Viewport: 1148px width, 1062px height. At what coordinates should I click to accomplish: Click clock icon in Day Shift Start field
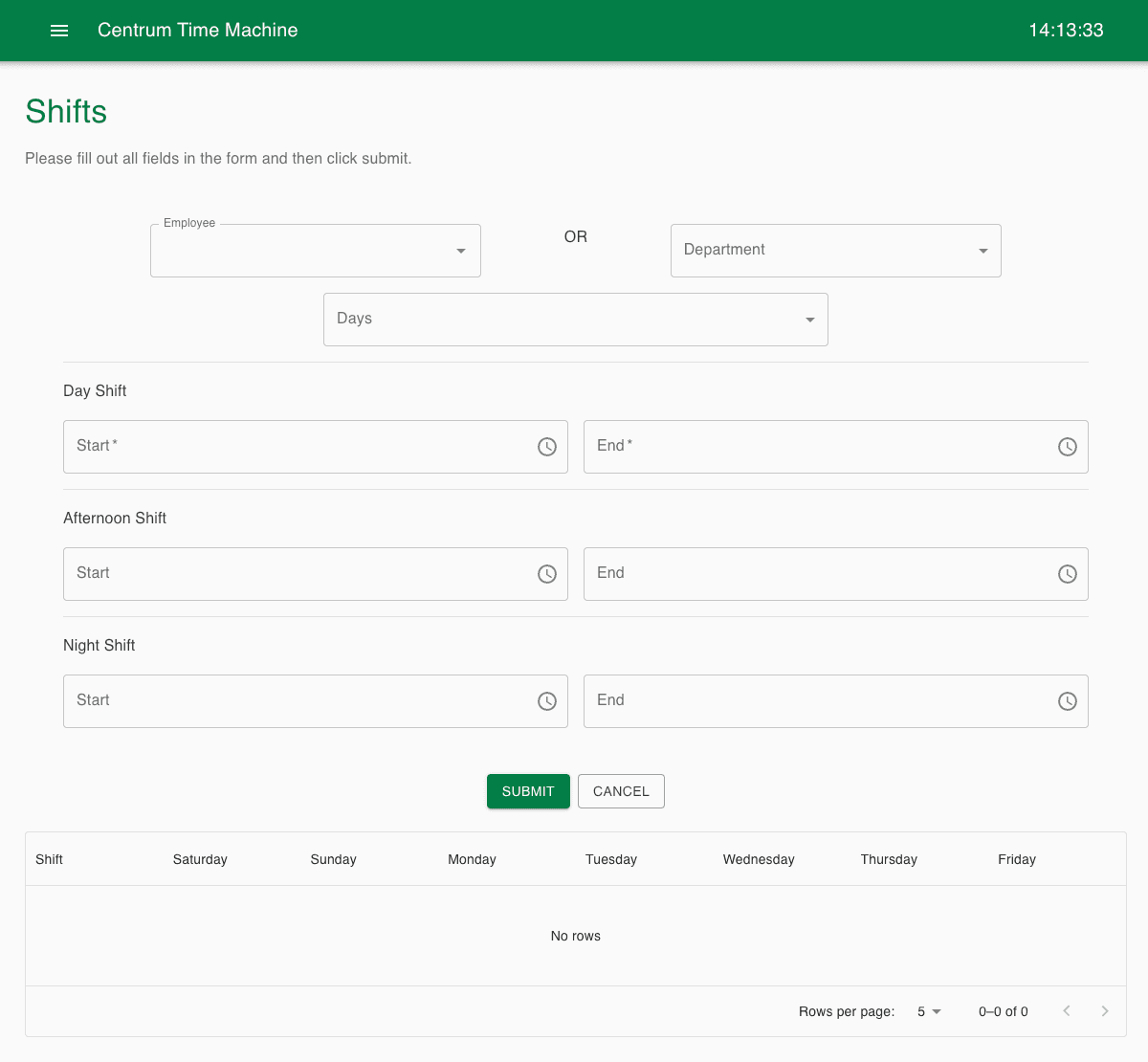(547, 447)
